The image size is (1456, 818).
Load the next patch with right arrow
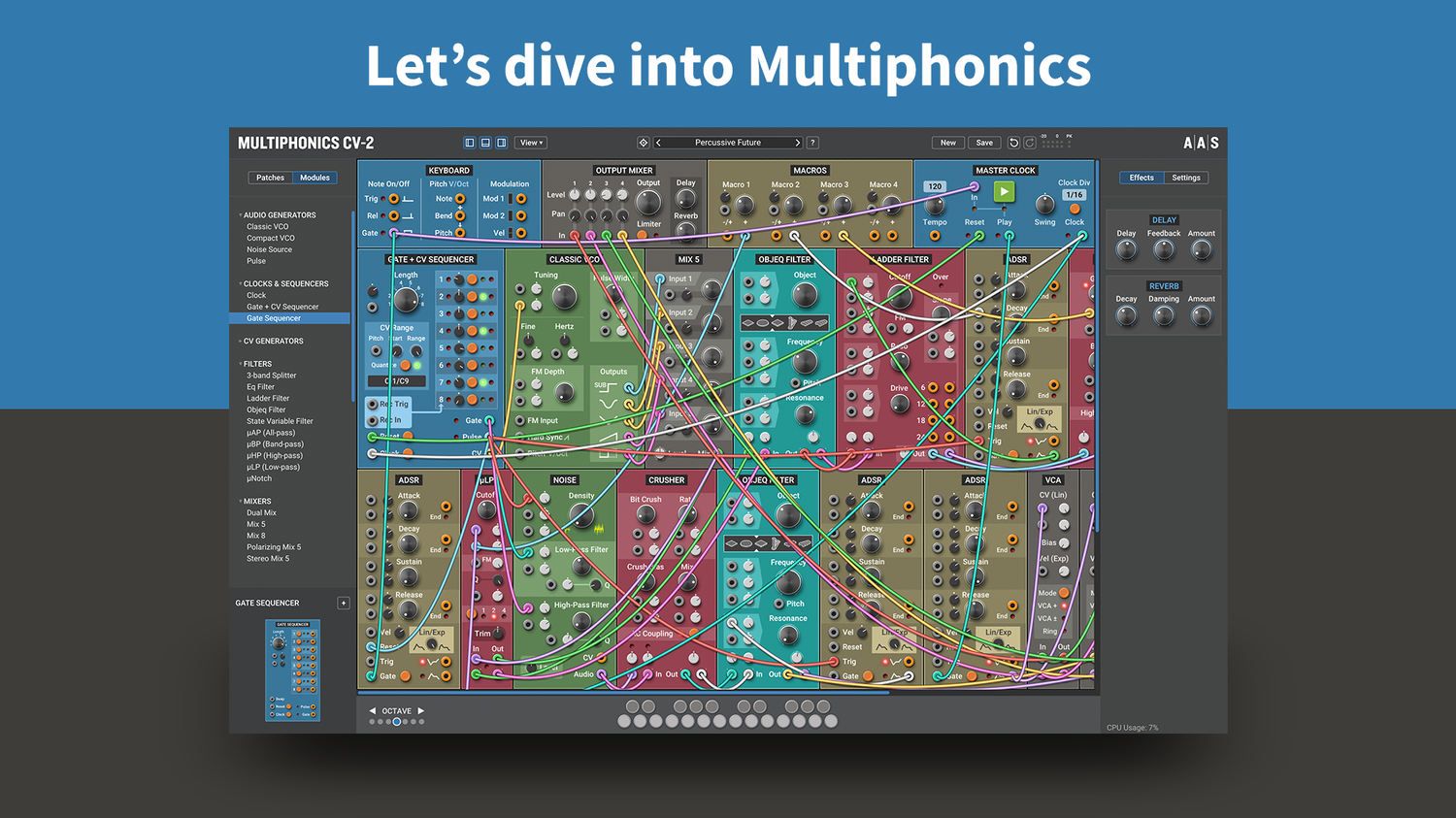coord(798,143)
